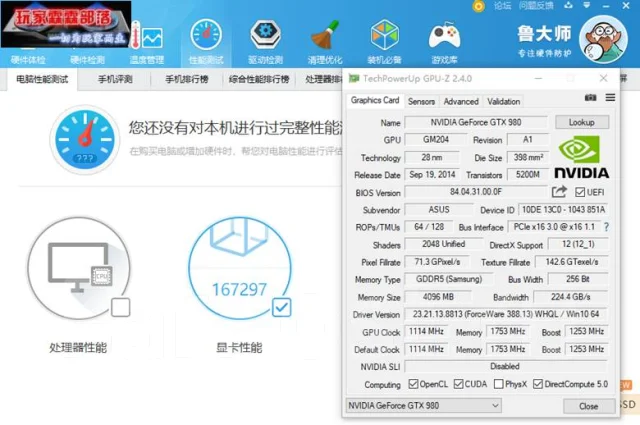Click the Lookup button

[582, 122]
